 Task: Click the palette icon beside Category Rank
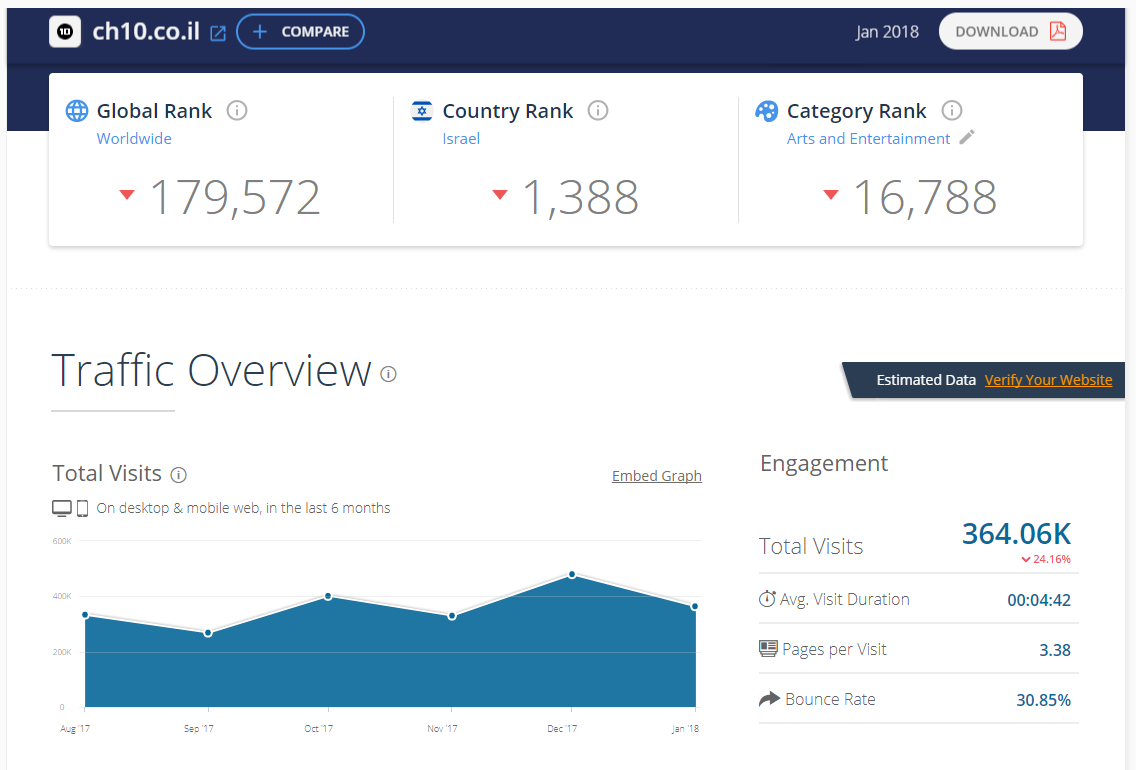tap(767, 111)
